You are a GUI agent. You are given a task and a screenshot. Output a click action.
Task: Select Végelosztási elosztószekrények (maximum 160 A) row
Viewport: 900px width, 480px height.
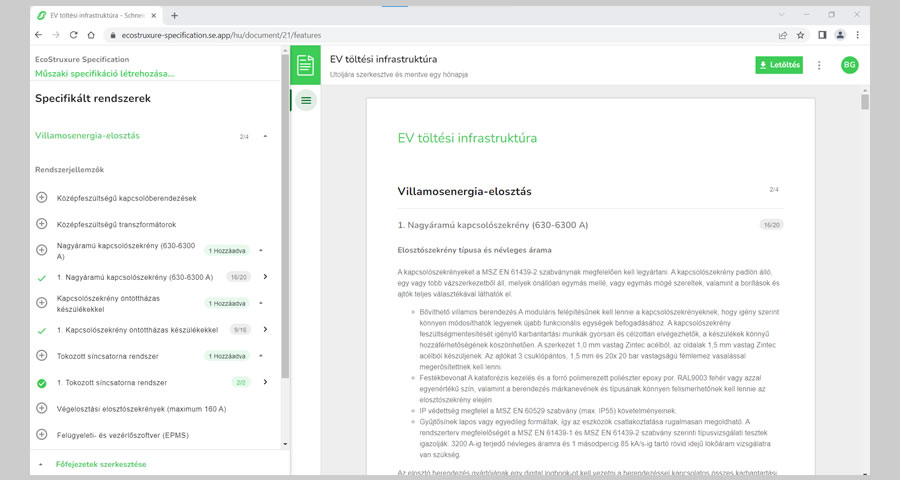pos(153,409)
